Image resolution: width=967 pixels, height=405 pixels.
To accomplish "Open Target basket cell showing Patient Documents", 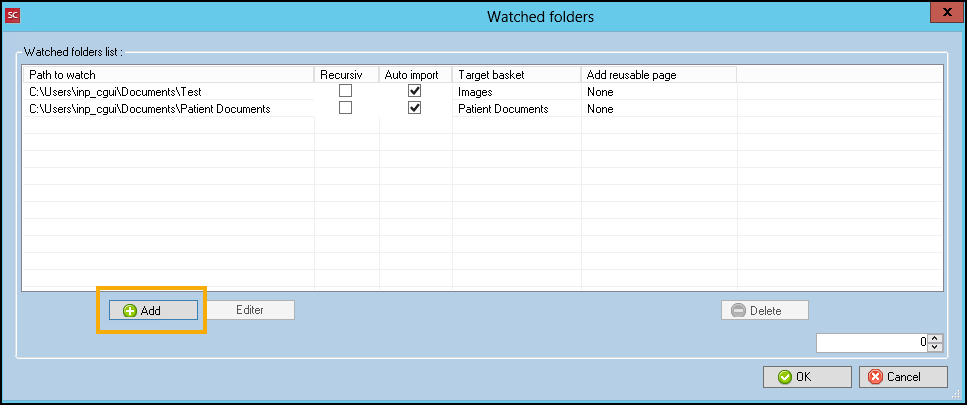I will point(515,109).
